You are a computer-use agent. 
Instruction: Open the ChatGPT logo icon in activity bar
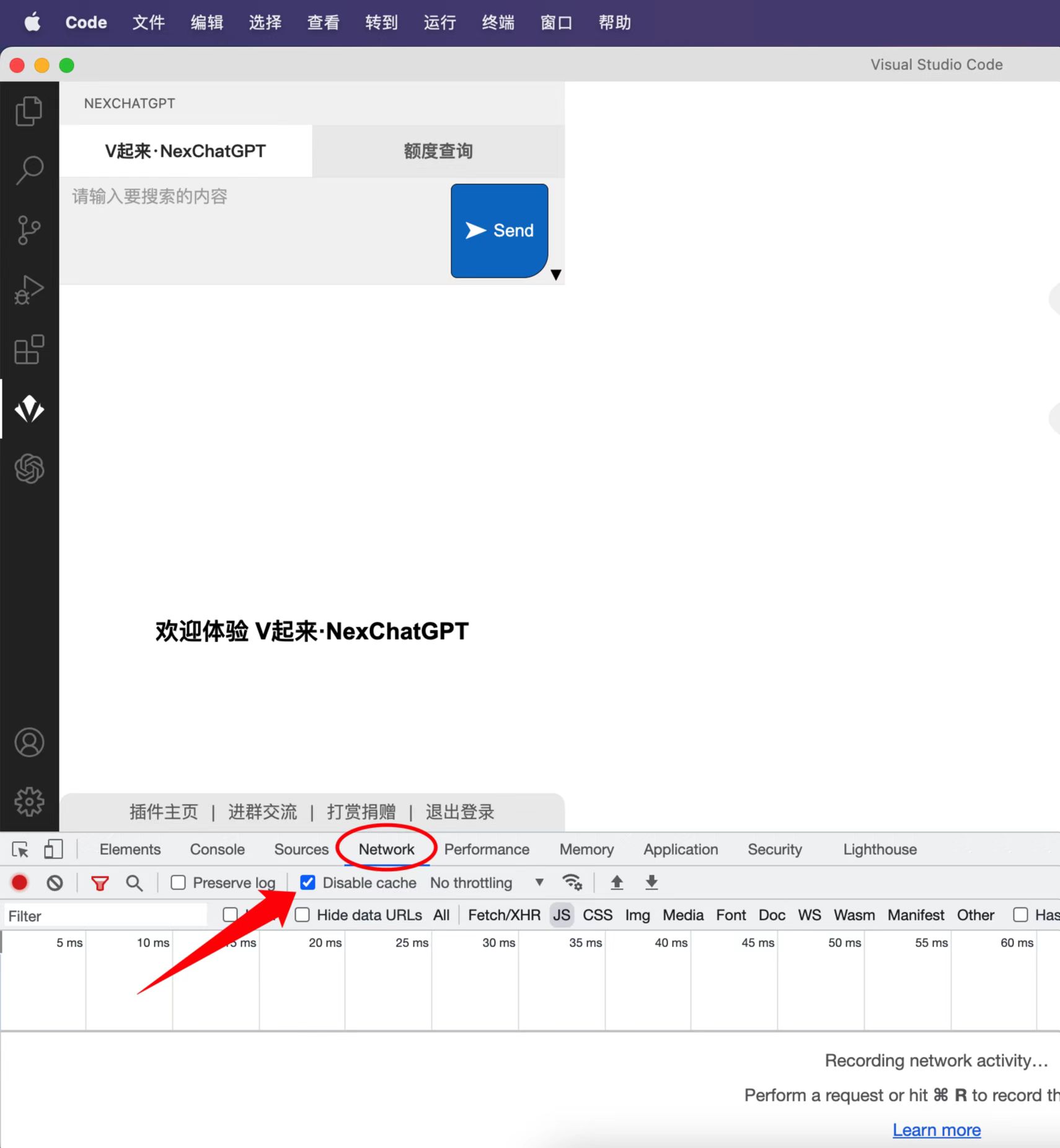pos(29,468)
